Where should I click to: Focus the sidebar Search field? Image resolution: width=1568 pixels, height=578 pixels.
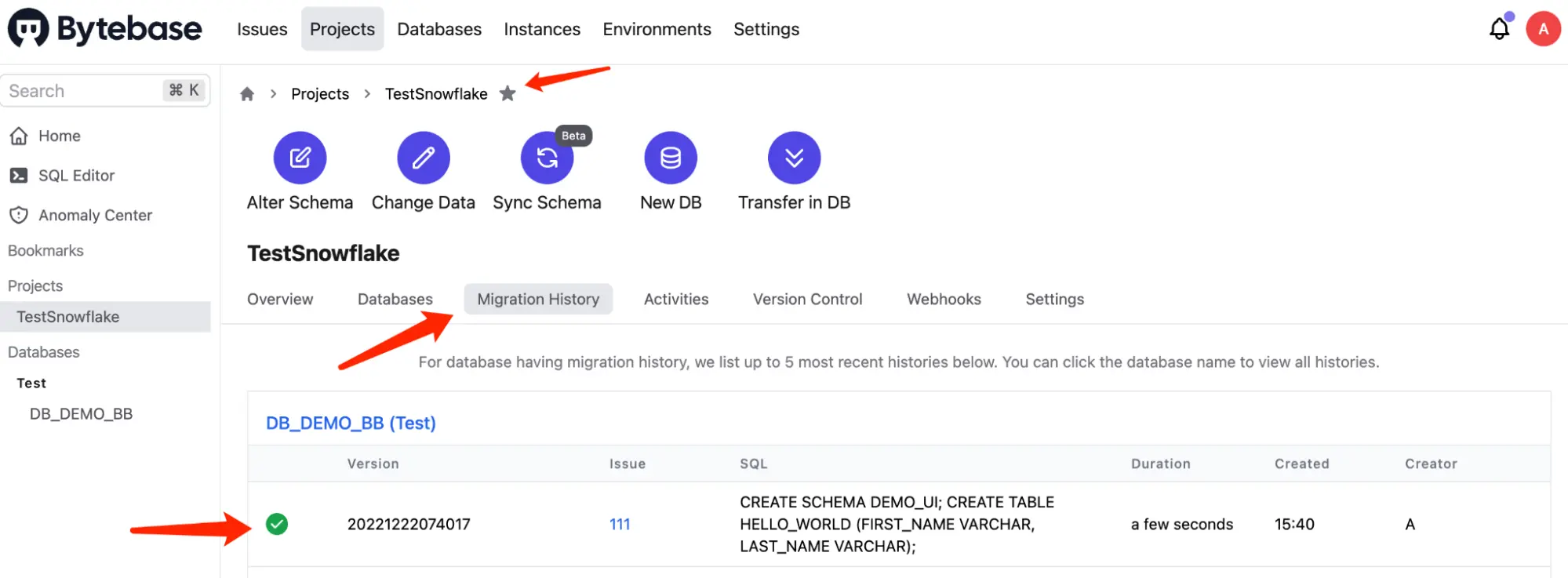coord(105,91)
